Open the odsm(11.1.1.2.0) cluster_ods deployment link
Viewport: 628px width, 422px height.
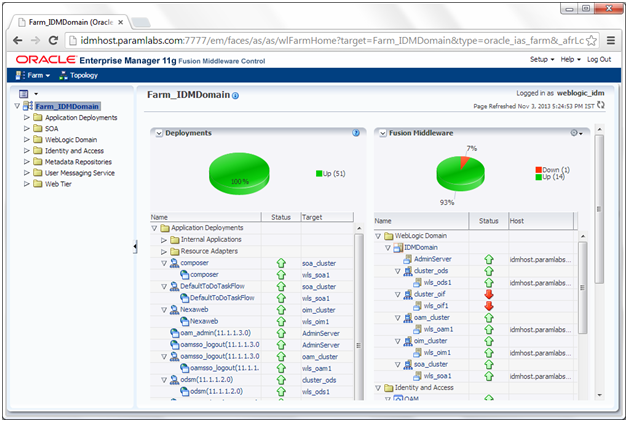[x=206, y=380]
